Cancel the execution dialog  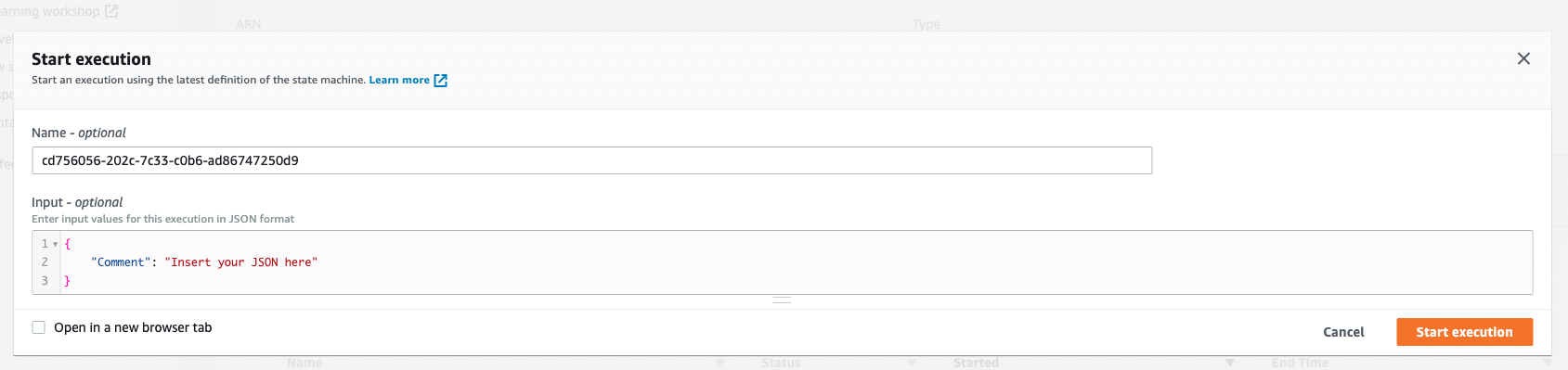click(x=1343, y=332)
